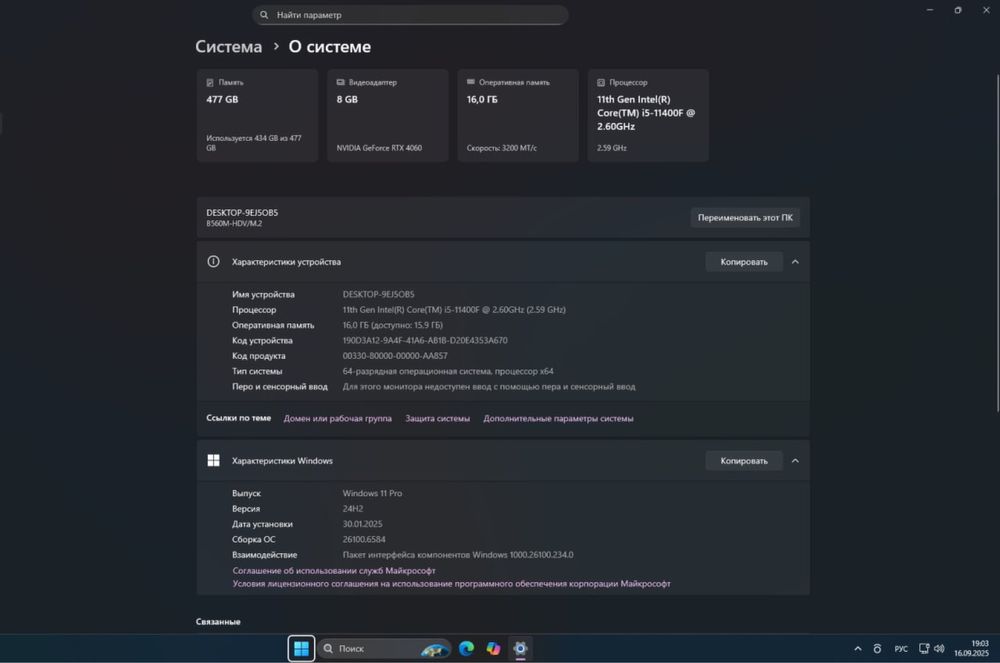1000x663 pixels.
Task: Click the Ссылки по теме label
Action: [x=239, y=418]
